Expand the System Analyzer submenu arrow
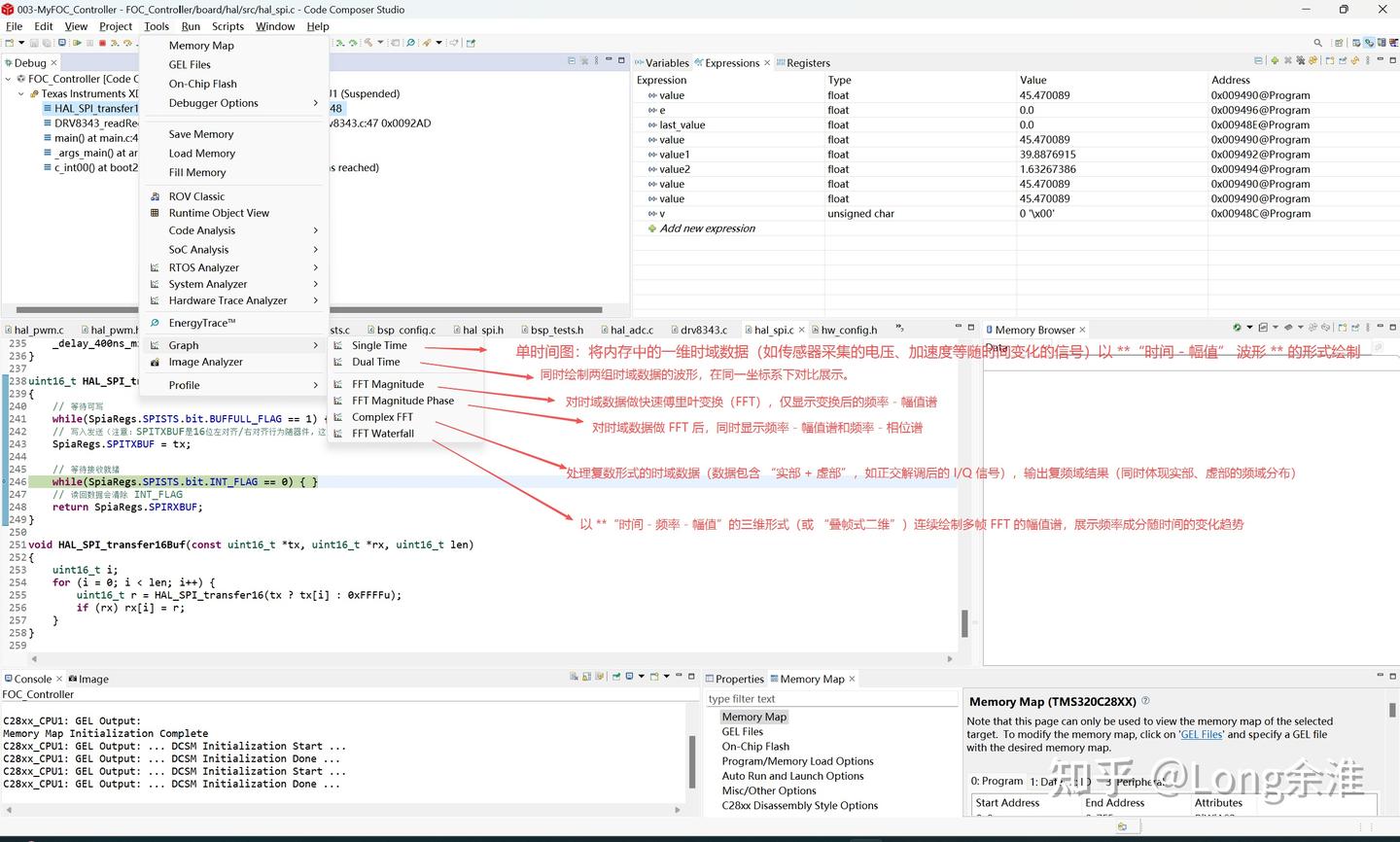The width and height of the screenshot is (1400, 842). pyautogui.click(x=316, y=284)
